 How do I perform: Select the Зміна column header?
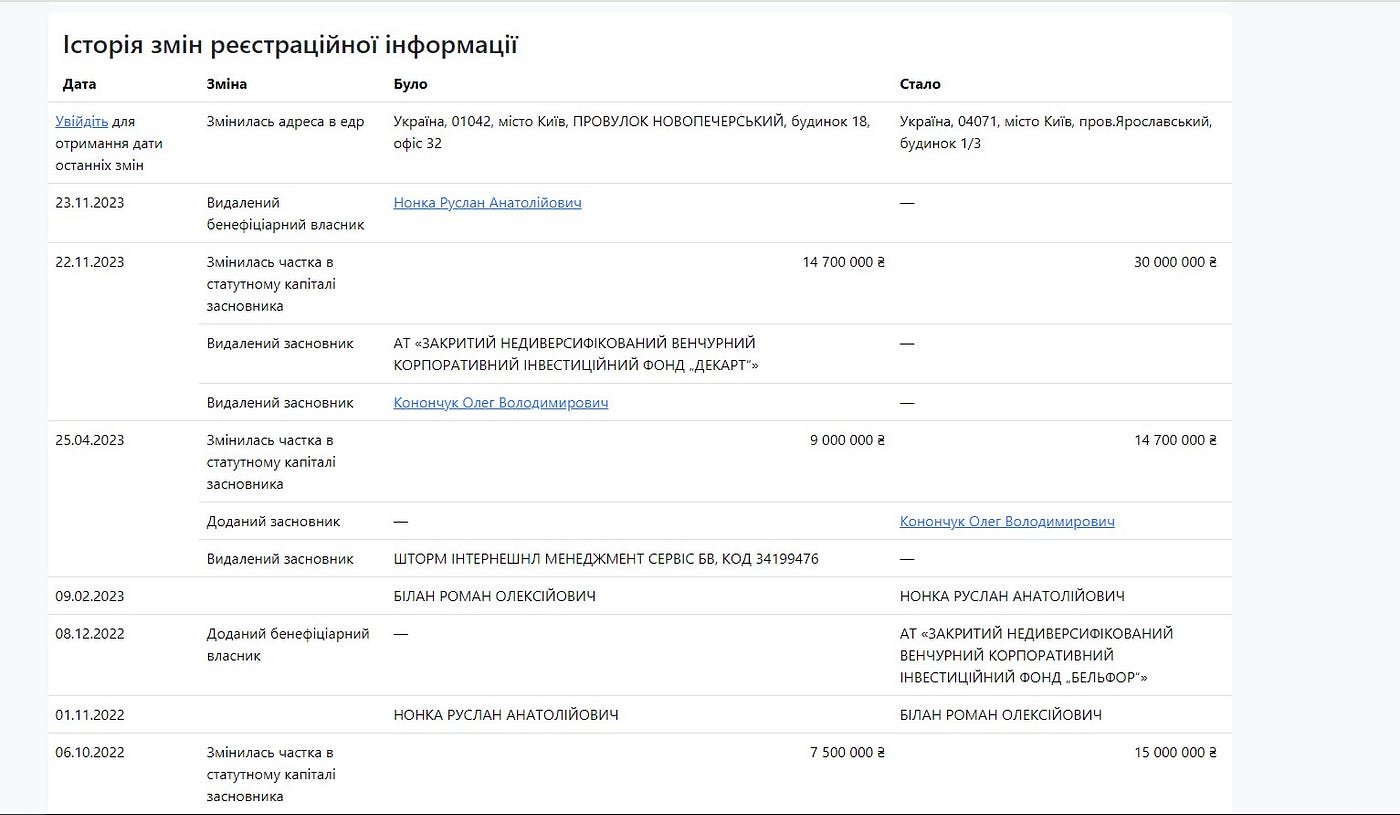click(x=227, y=84)
